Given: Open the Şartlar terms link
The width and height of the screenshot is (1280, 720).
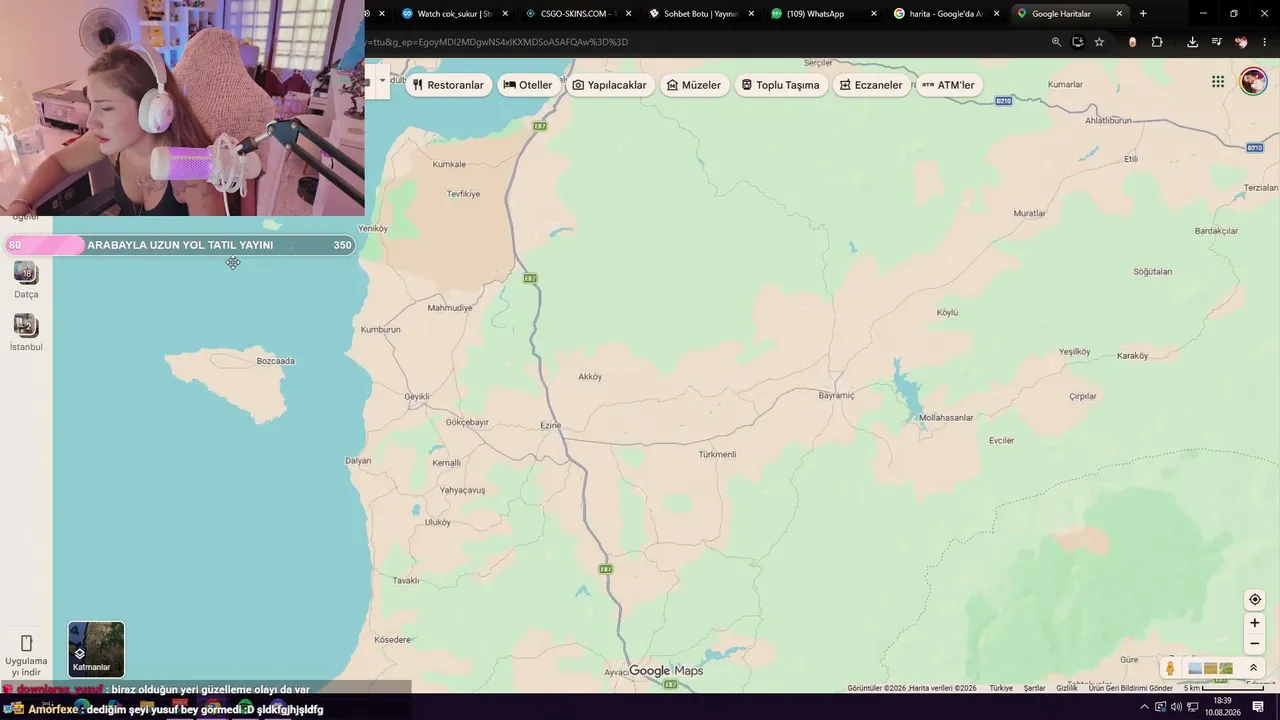Looking at the screenshot, I should 1034,688.
